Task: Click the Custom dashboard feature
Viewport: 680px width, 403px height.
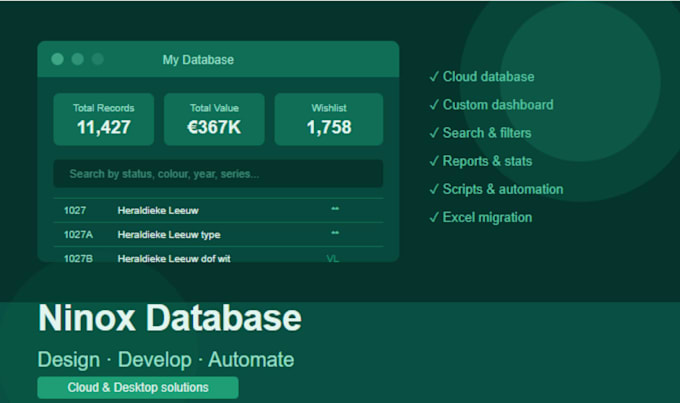Action: click(491, 105)
